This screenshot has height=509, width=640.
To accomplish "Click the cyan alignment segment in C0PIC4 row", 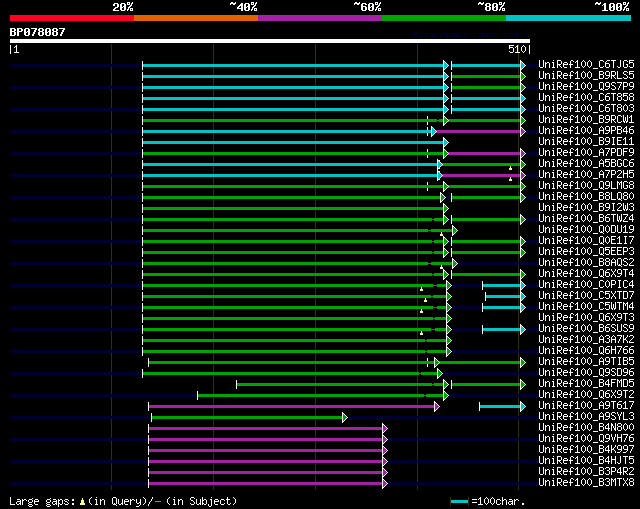I will [x=504, y=285].
